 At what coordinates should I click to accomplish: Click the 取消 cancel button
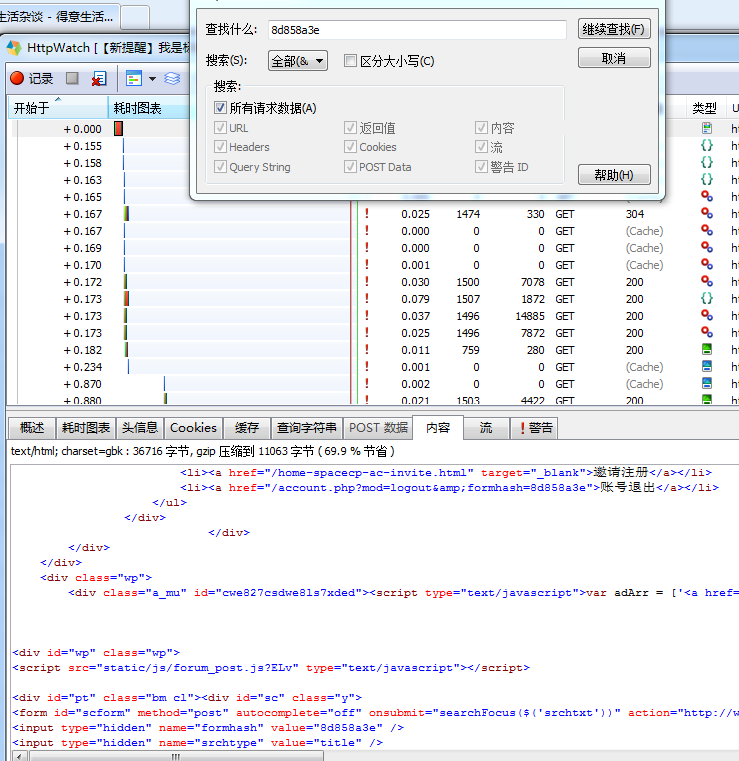tap(614, 58)
